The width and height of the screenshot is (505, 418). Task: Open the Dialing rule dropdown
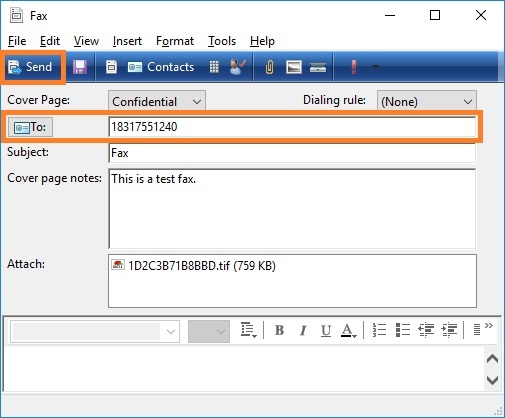coord(427,101)
